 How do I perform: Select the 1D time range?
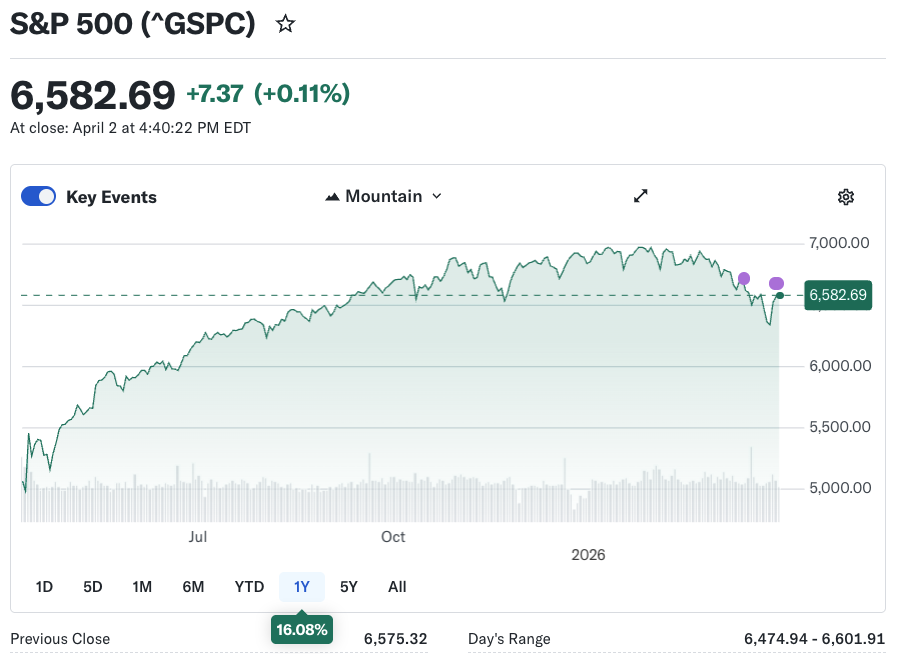tap(44, 587)
